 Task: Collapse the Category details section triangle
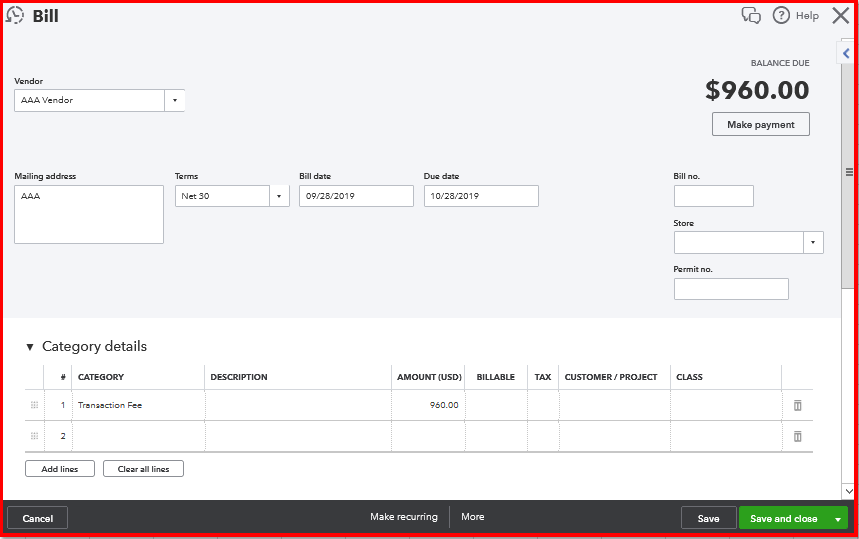click(30, 347)
